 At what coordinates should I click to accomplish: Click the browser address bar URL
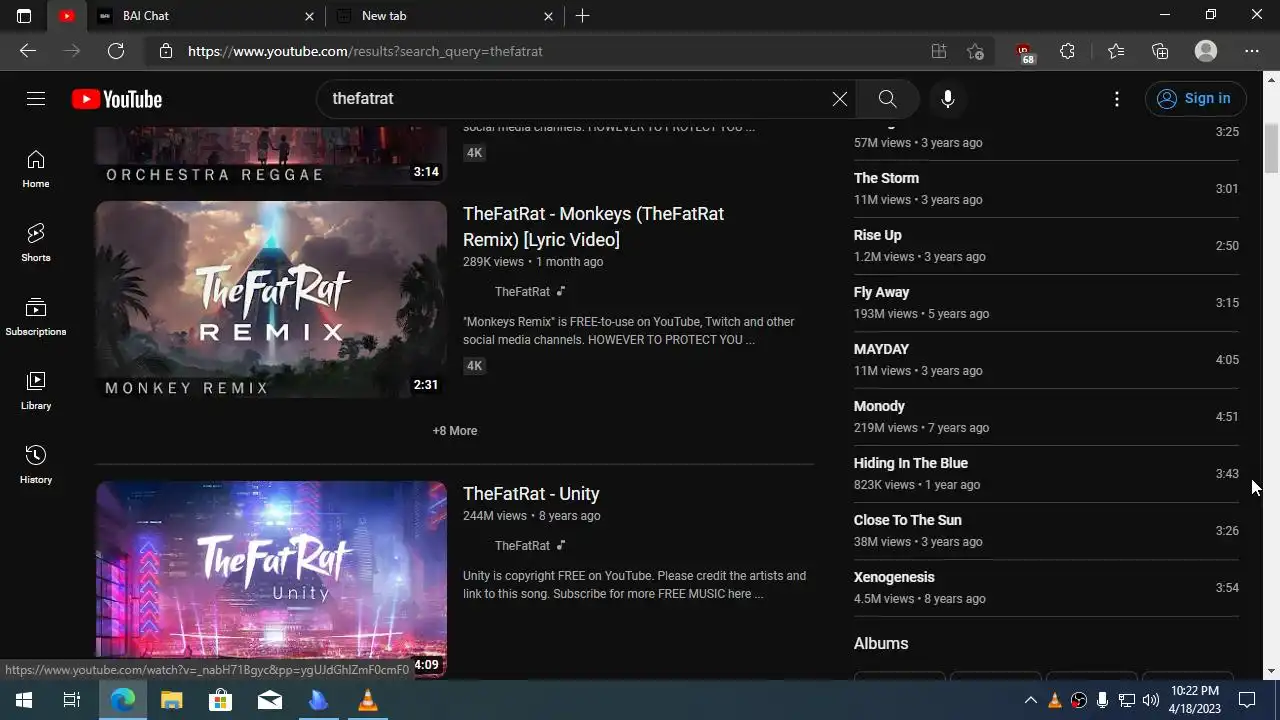click(x=365, y=51)
